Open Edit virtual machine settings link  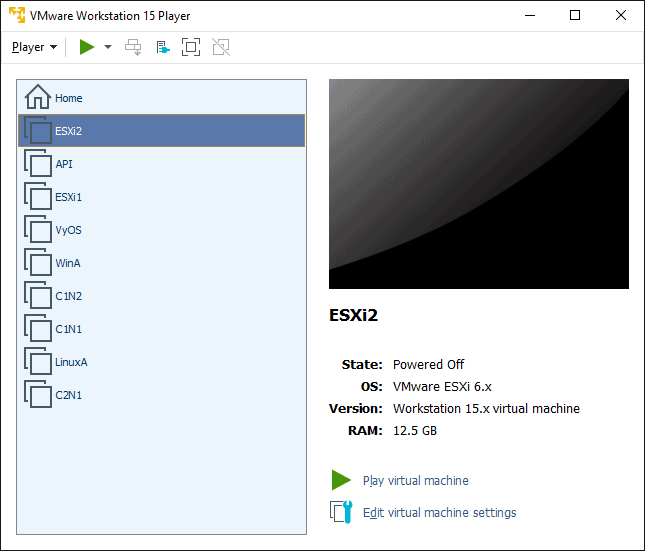(439, 513)
